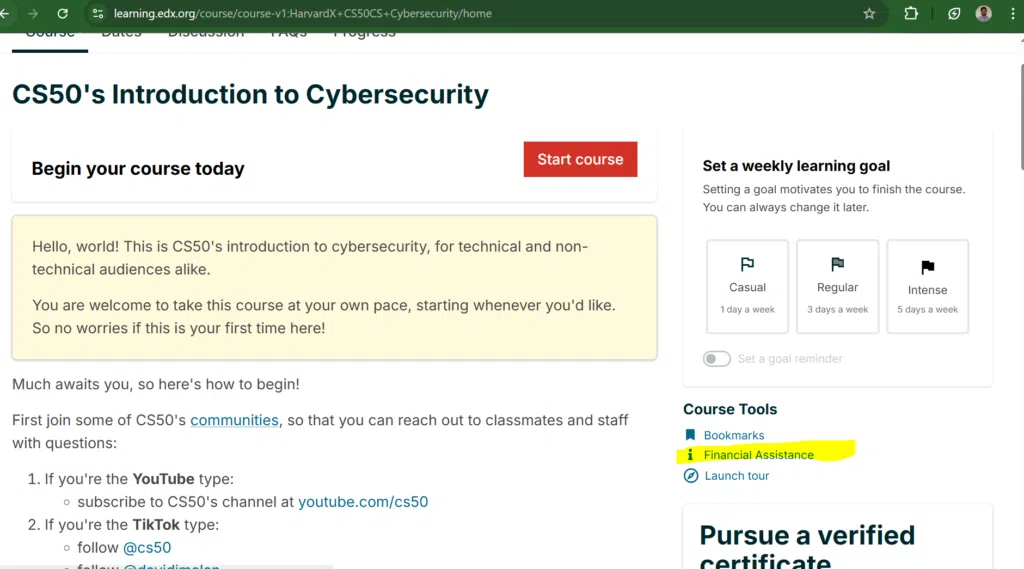Open the youtube.com/cs50 link
Image resolution: width=1024 pixels, height=569 pixels.
pyautogui.click(x=363, y=502)
